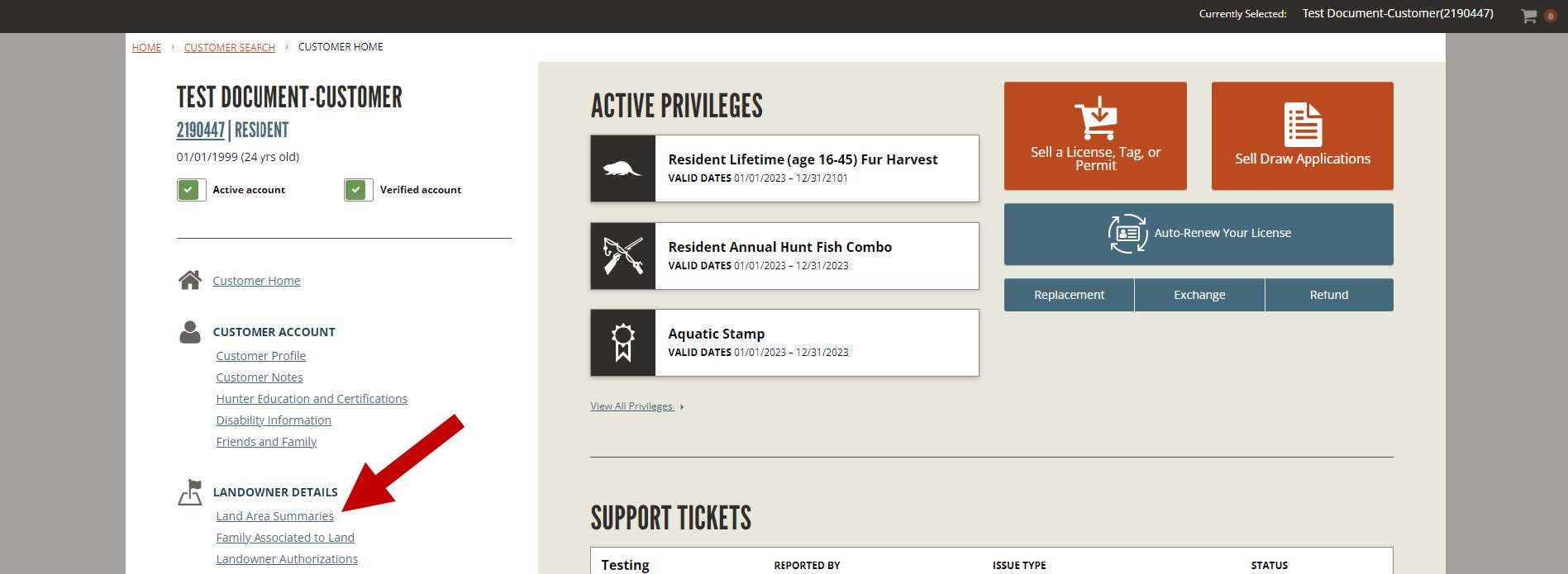Open the shopping cart icon
This screenshot has height=574, width=1568.
[1529, 16]
